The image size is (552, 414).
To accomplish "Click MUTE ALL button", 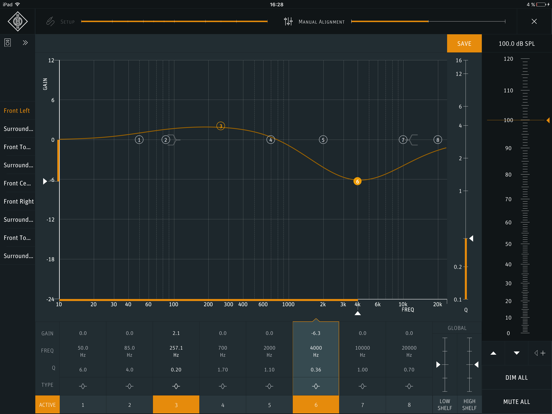I will pos(516,402).
